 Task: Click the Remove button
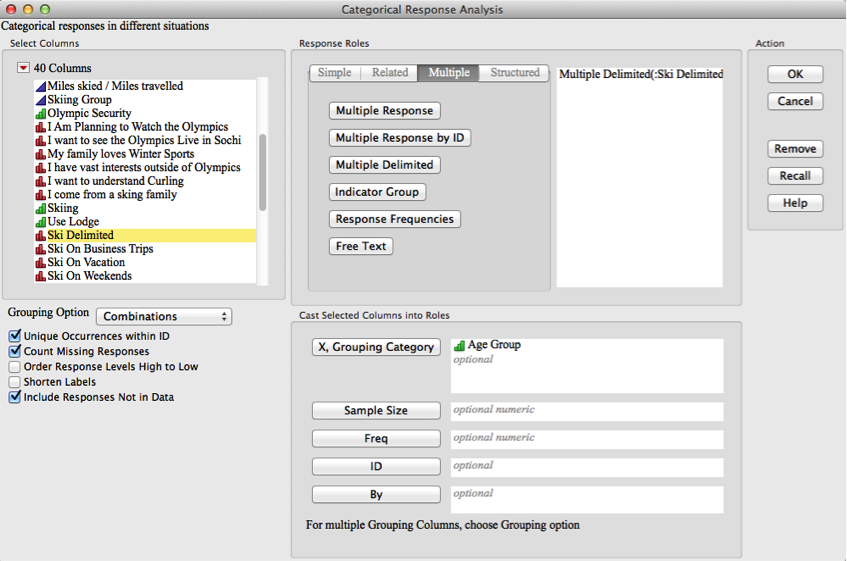(795, 148)
